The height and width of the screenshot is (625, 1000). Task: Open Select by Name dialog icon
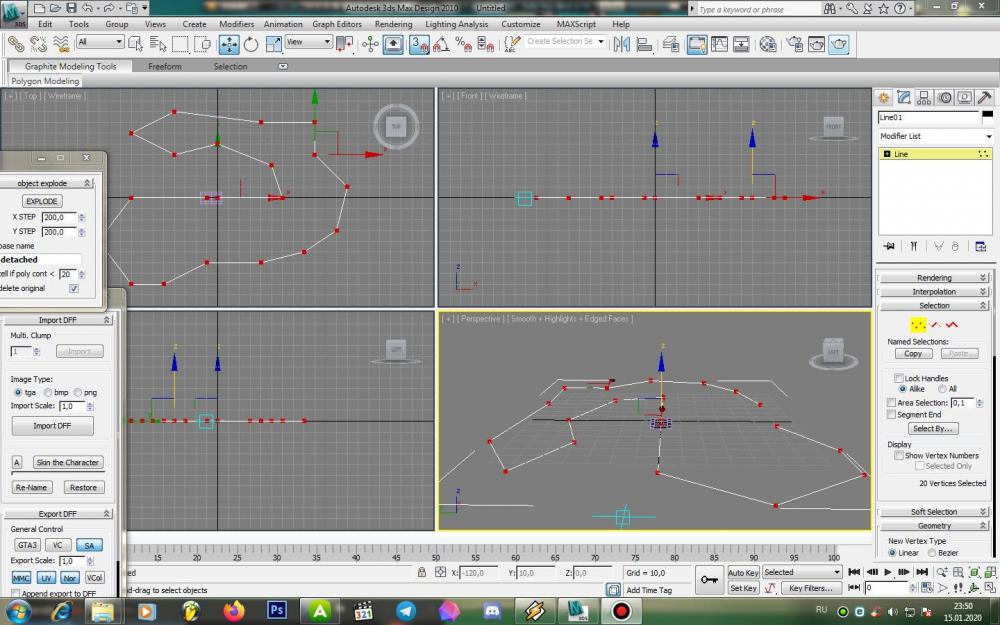coord(158,44)
